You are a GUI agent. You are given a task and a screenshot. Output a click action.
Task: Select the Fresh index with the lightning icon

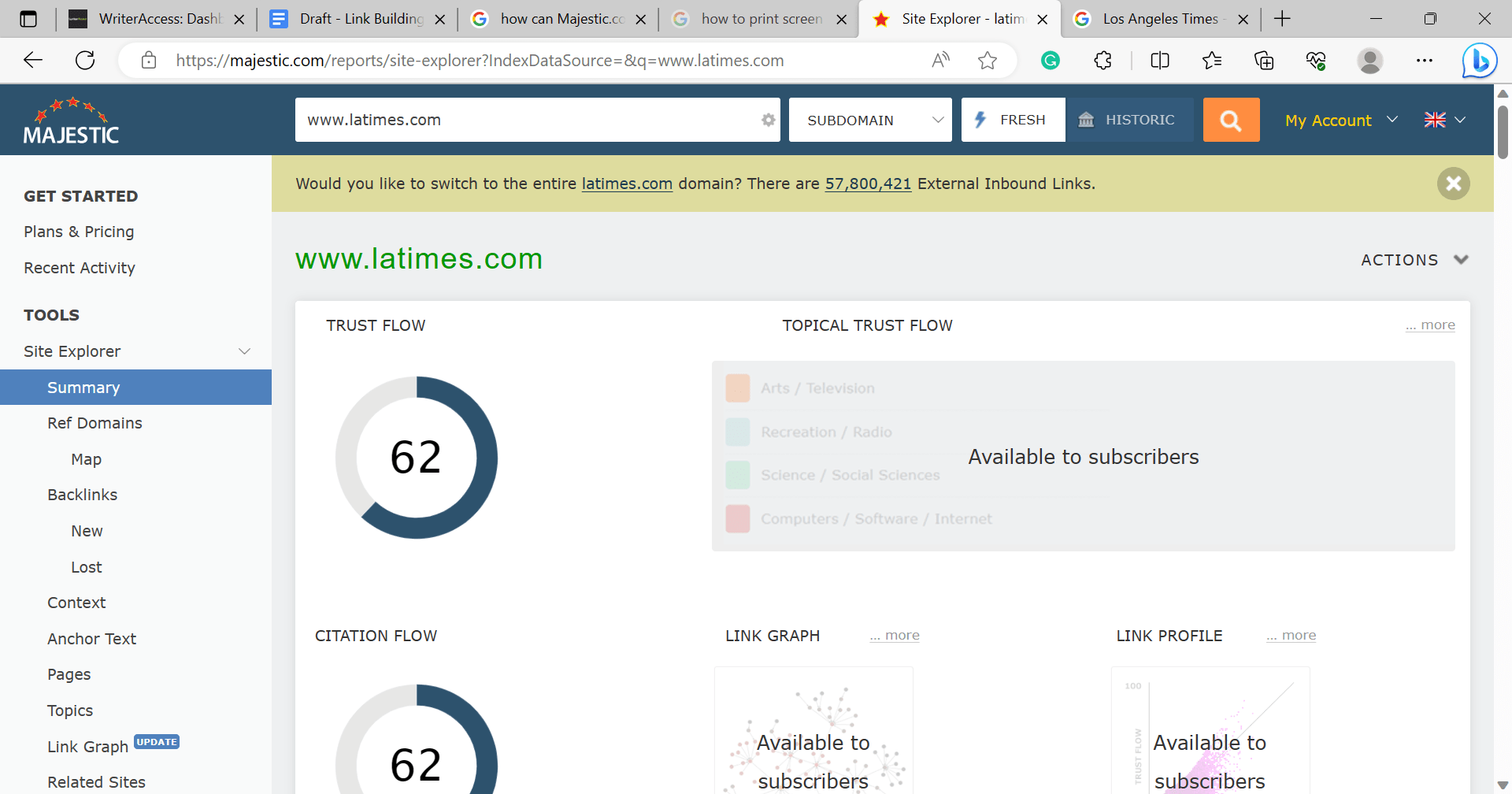click(x=1013, y=119)
